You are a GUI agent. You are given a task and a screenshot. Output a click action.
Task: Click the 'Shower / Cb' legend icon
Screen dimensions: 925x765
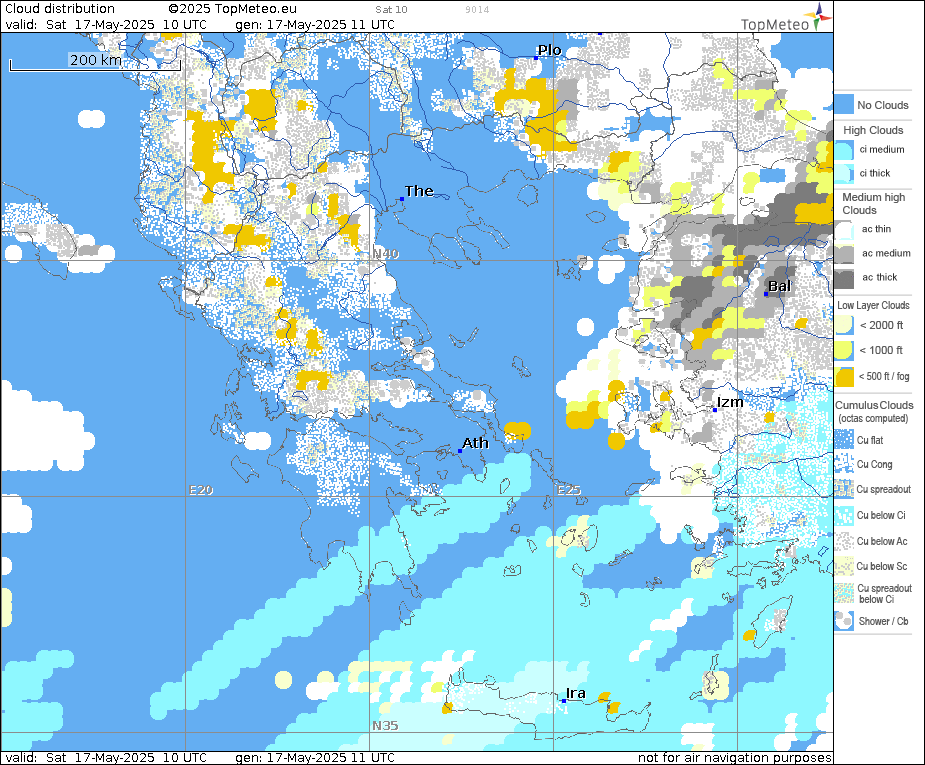pos(844,621)
